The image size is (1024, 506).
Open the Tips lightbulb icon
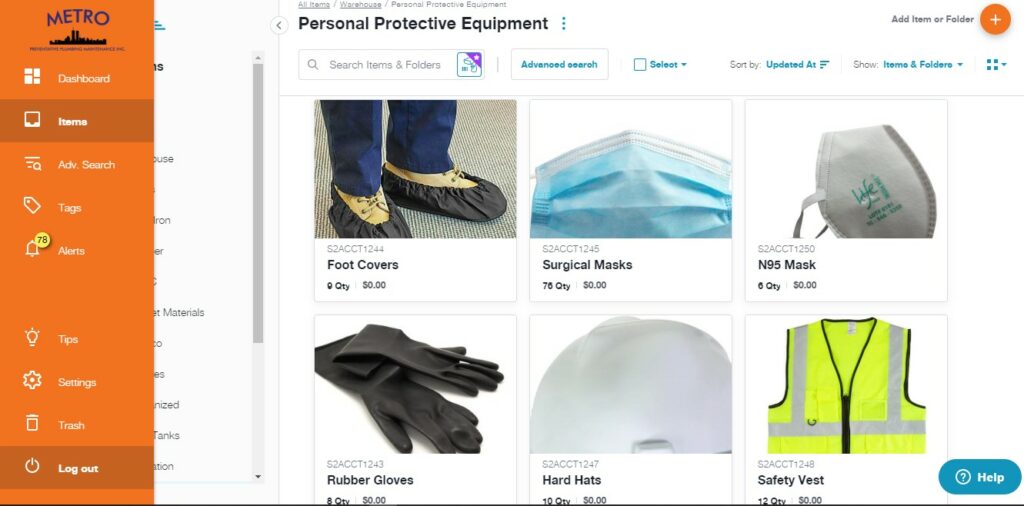(x=32, y=338)
